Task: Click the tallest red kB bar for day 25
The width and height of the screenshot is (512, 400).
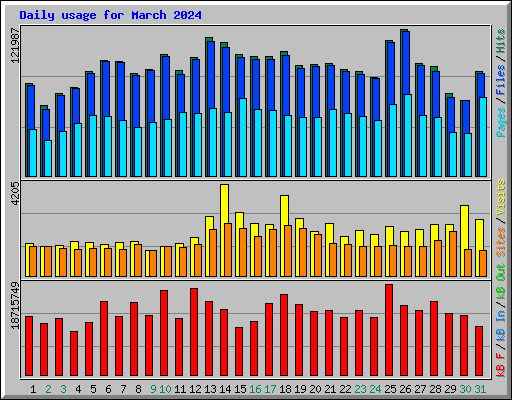Action: (x=389, y=330)
